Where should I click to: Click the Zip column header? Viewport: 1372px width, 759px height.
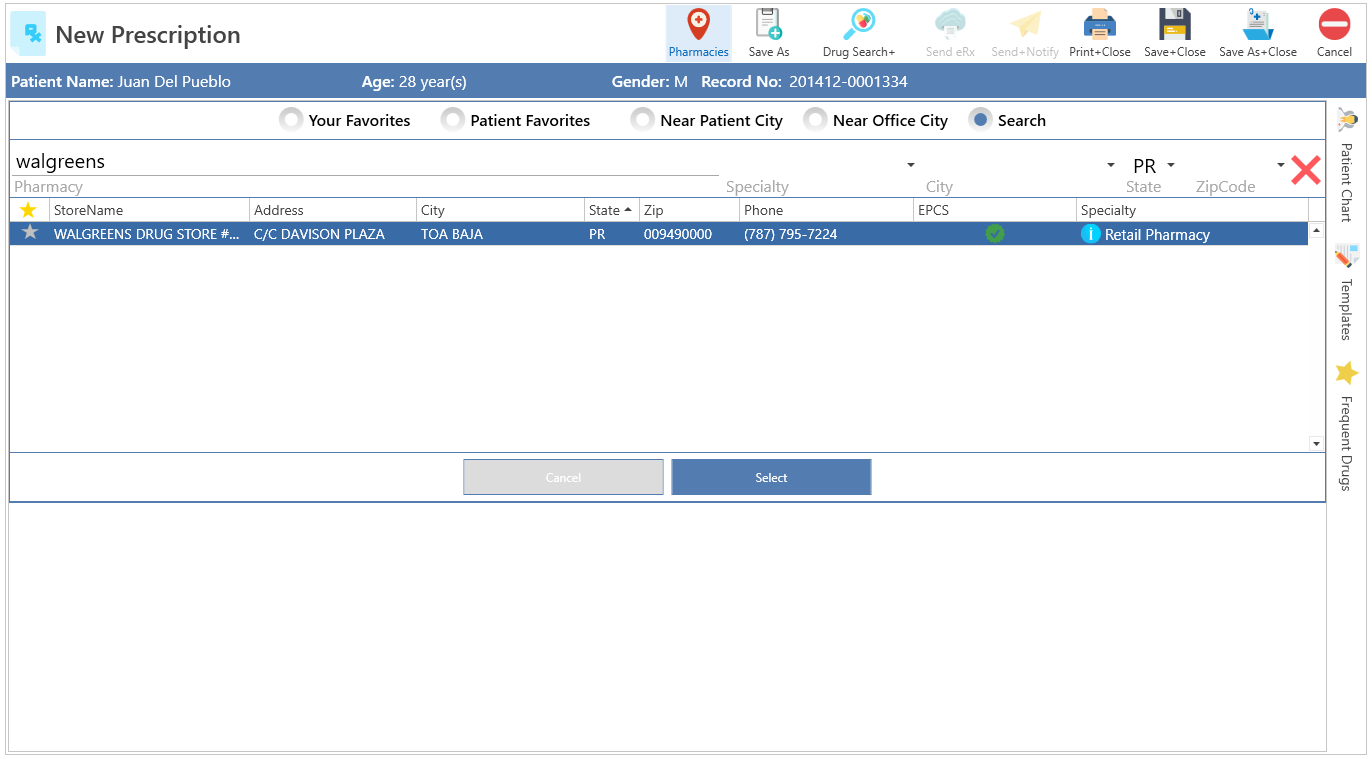click(689, 210)
